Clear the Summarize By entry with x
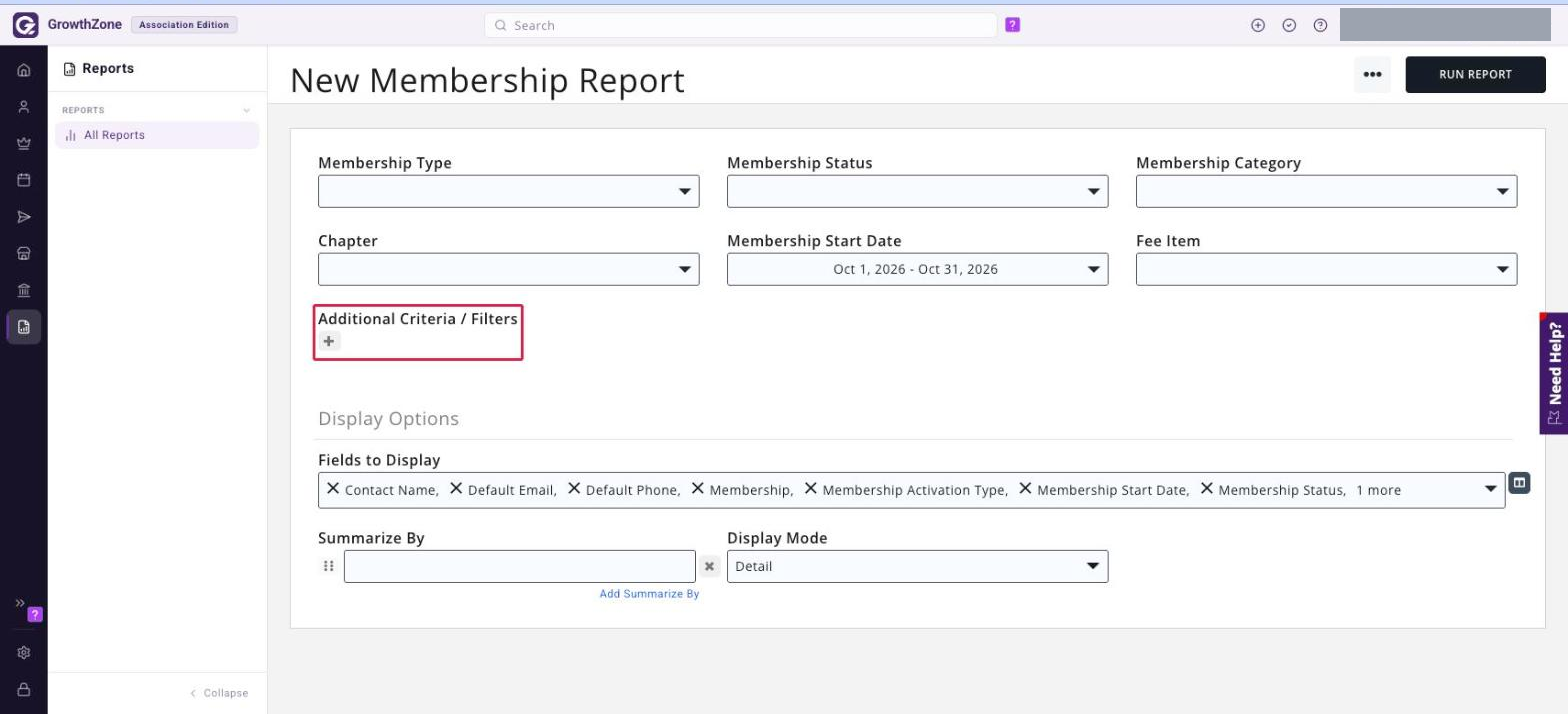Image resolution: width=1568 pixels, height=714 pixels. click(709, 567)
